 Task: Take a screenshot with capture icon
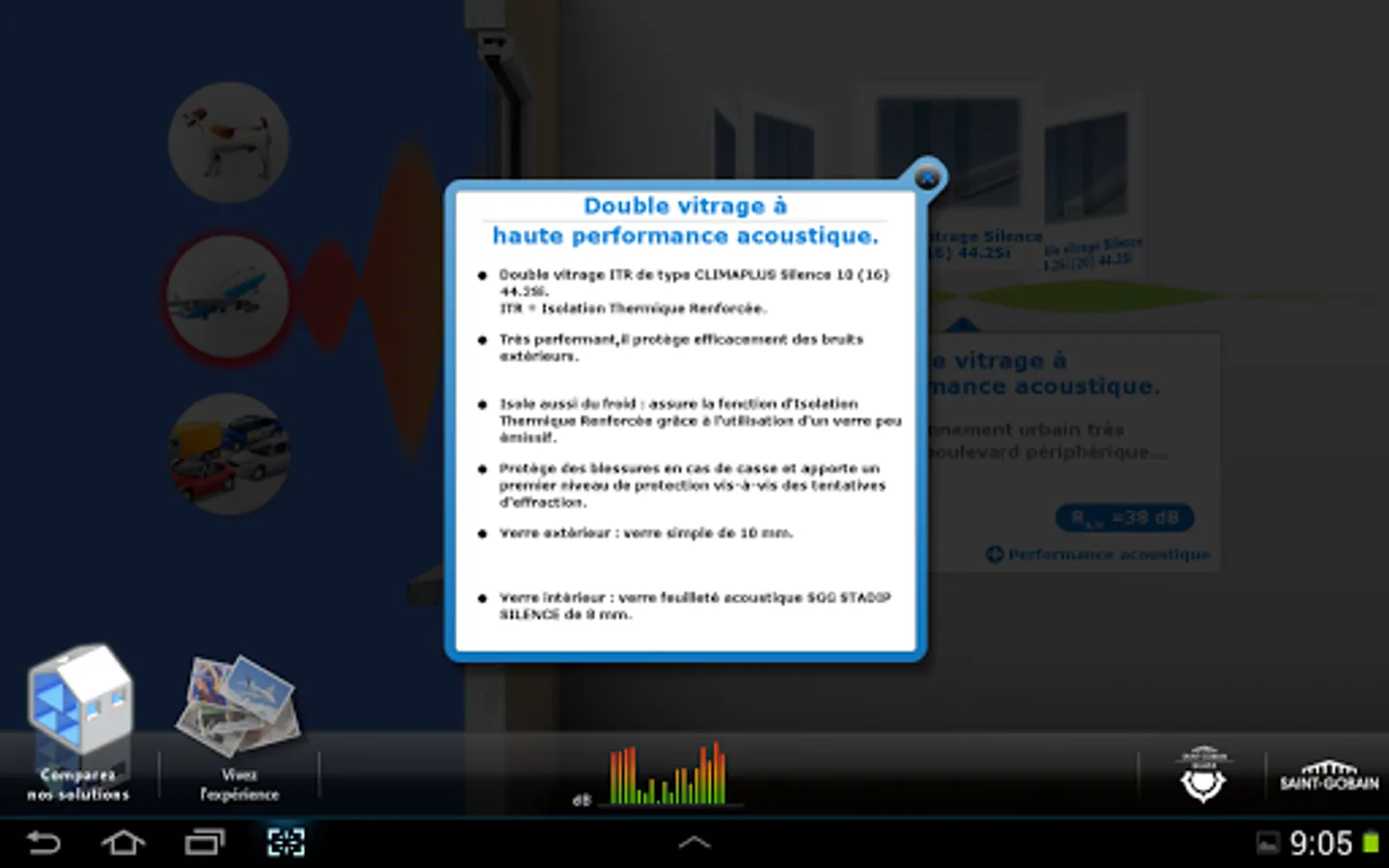pos(286,843)
